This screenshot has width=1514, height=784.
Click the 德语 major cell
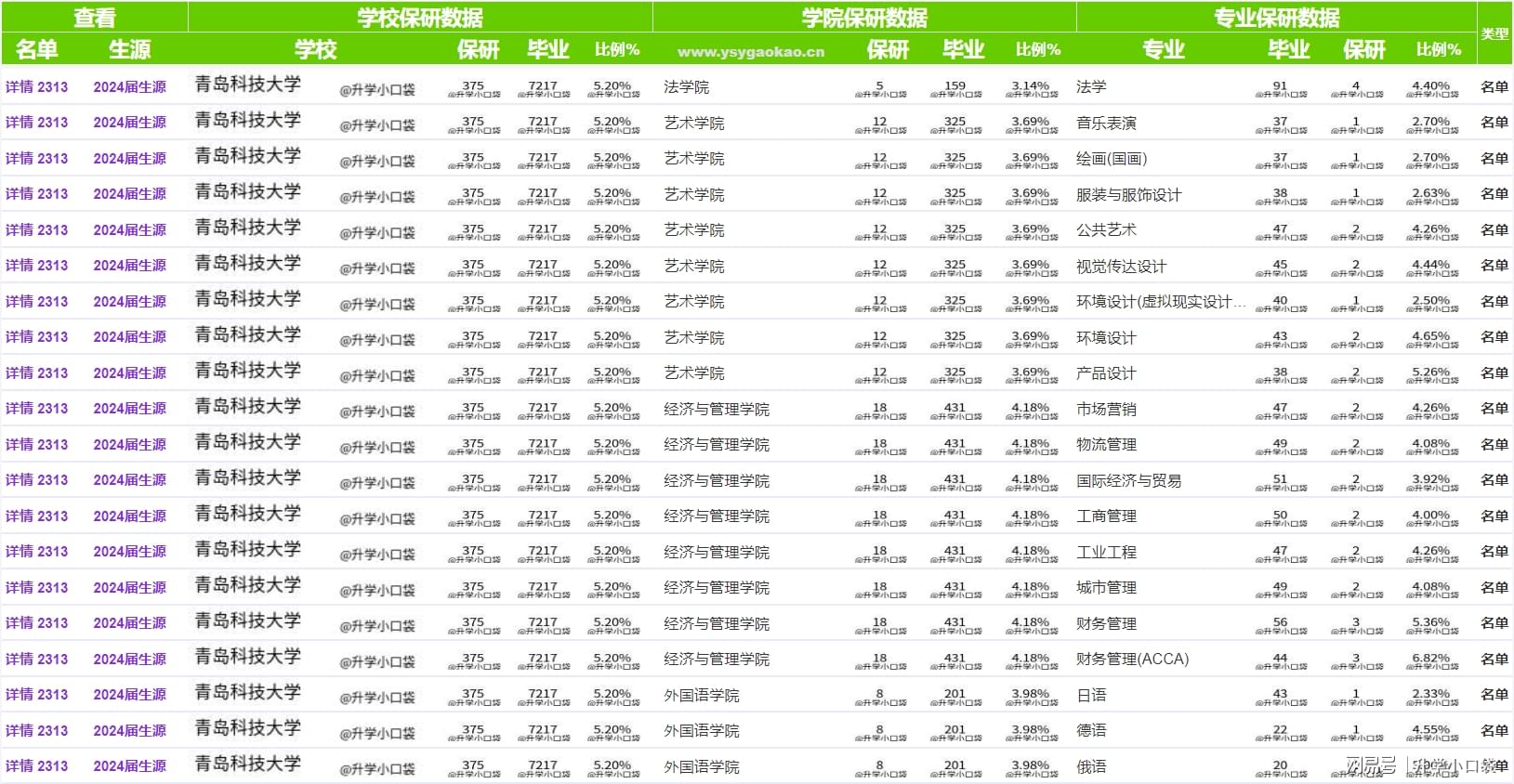click(x=1091, y=730)
